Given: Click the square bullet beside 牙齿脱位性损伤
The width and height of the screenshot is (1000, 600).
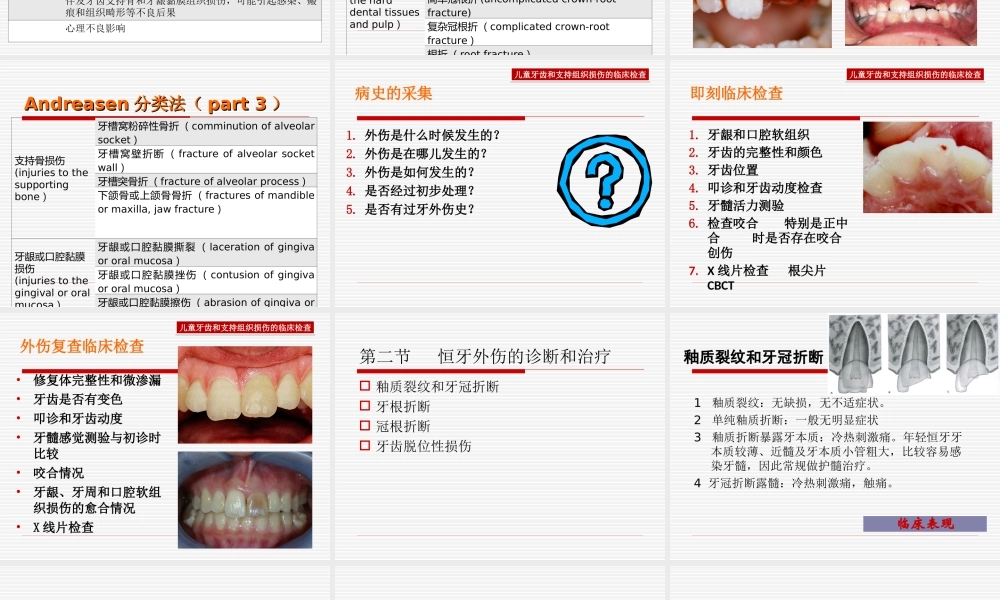Looking at the screenshot, I should click(x=365, y=445).
